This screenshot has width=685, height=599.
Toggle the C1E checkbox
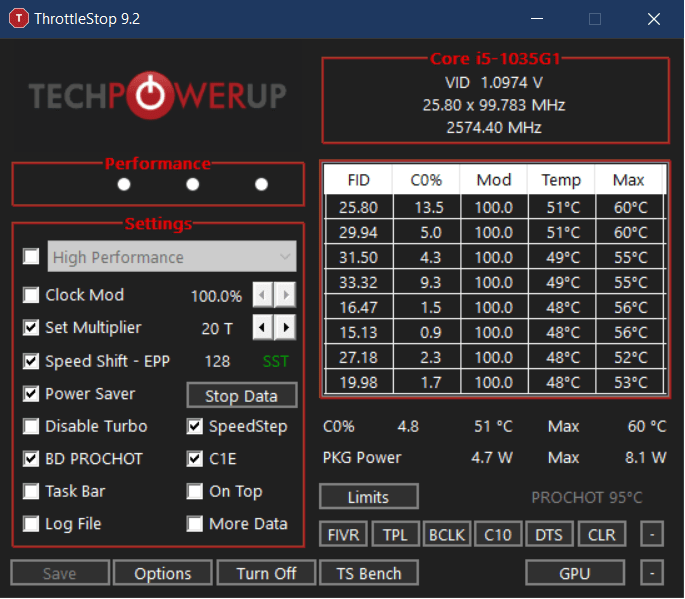click(x=195, y=459)
